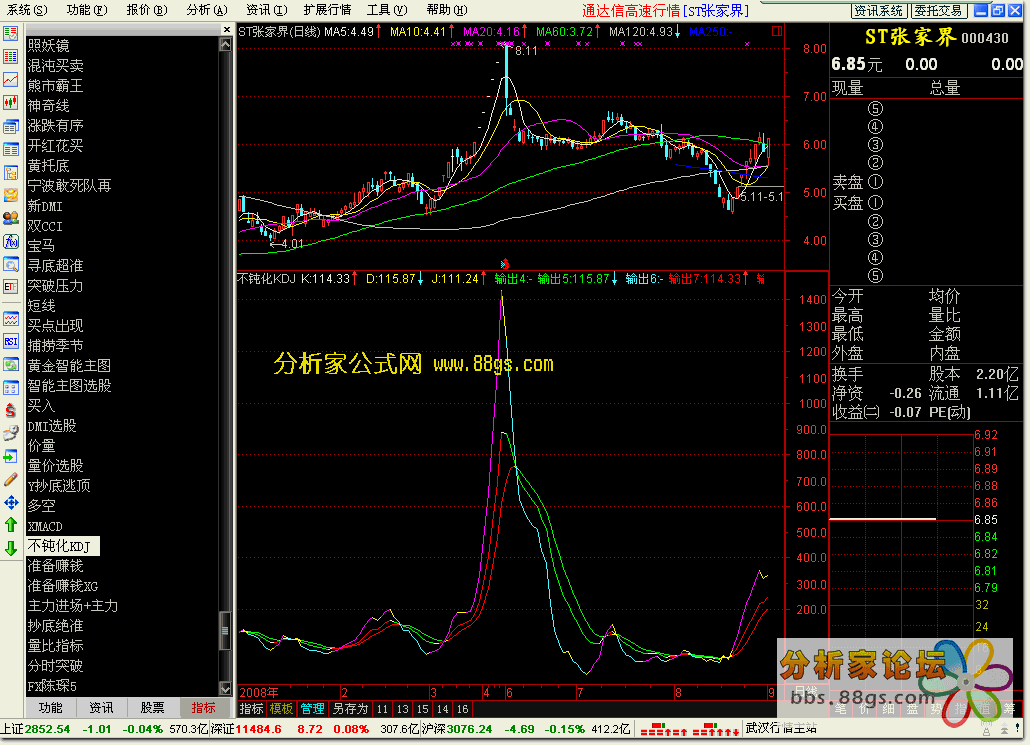Click the RSI indicator icon in left toolbar
The height and width of the screenshot is (745, 1030).
(11, 341)
